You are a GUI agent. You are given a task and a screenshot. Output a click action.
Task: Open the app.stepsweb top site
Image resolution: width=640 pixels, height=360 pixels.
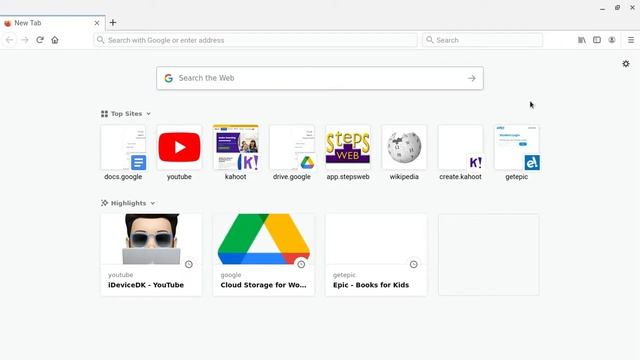click(x=348, y=153)
